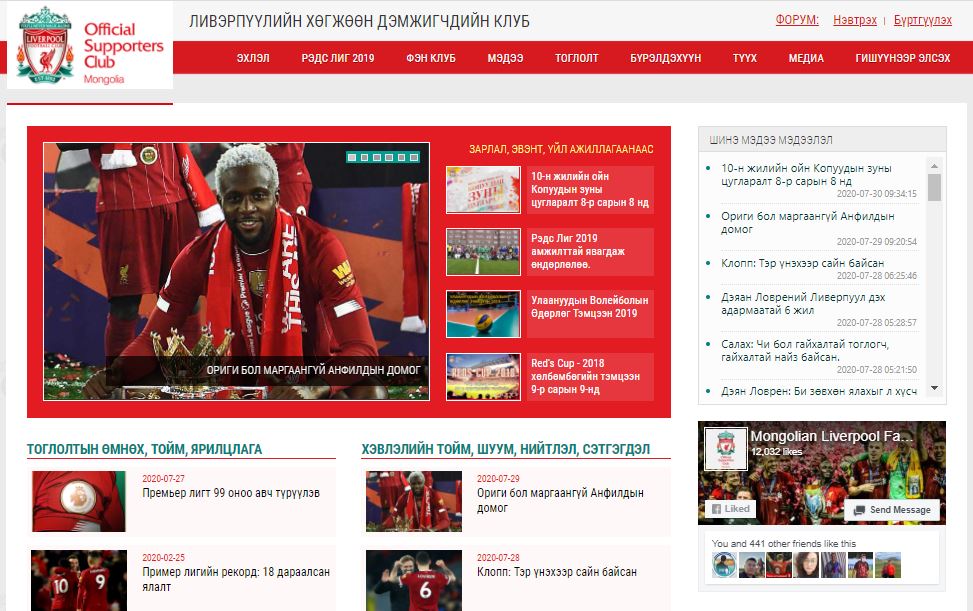
Task: Open ХЭВЛЭЛИЙН ТОЙМ, ШУУМ, НИЙТЛЭЛ, СЭТГЭГДЭЛ heading
Action: click(506, 449)
